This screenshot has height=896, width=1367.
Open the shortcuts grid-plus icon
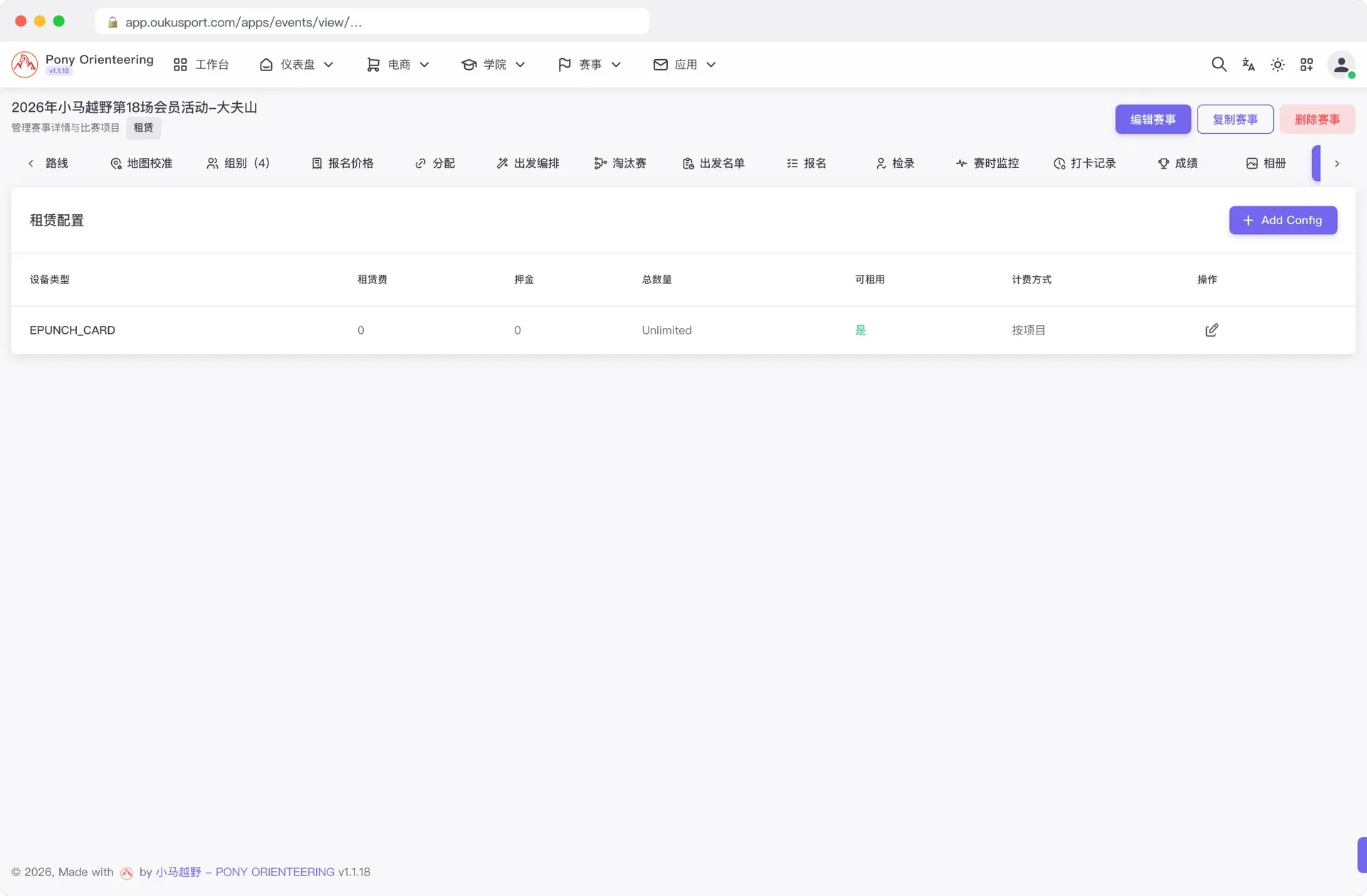[x=1306, y=65]
